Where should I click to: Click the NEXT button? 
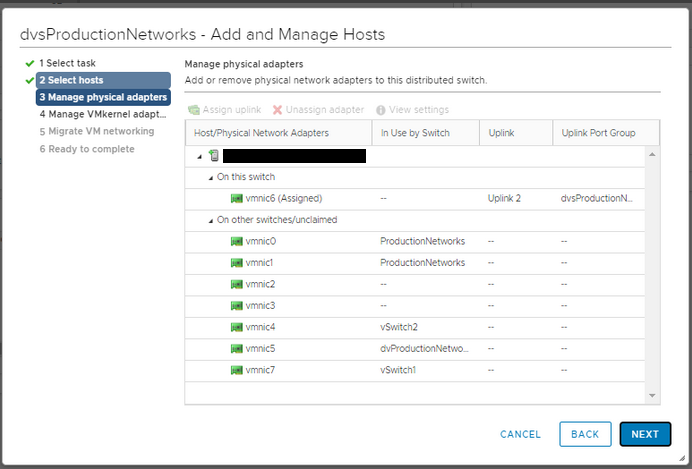point(645,434)
